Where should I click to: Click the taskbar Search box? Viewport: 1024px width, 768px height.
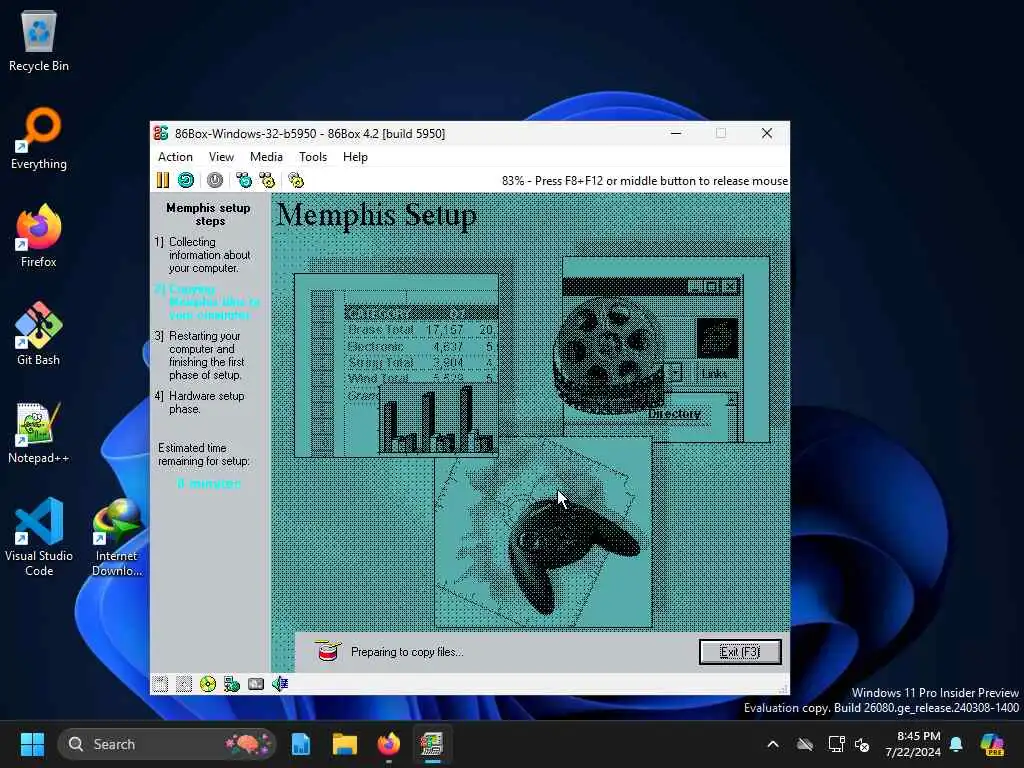[167, 744]
